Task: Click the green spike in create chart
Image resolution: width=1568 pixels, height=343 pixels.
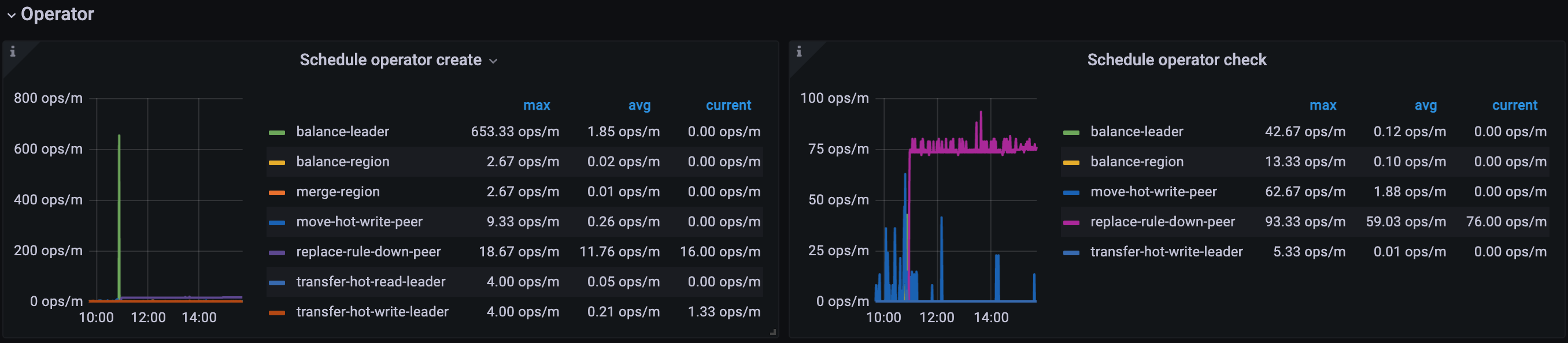Action: pos(119,182)
